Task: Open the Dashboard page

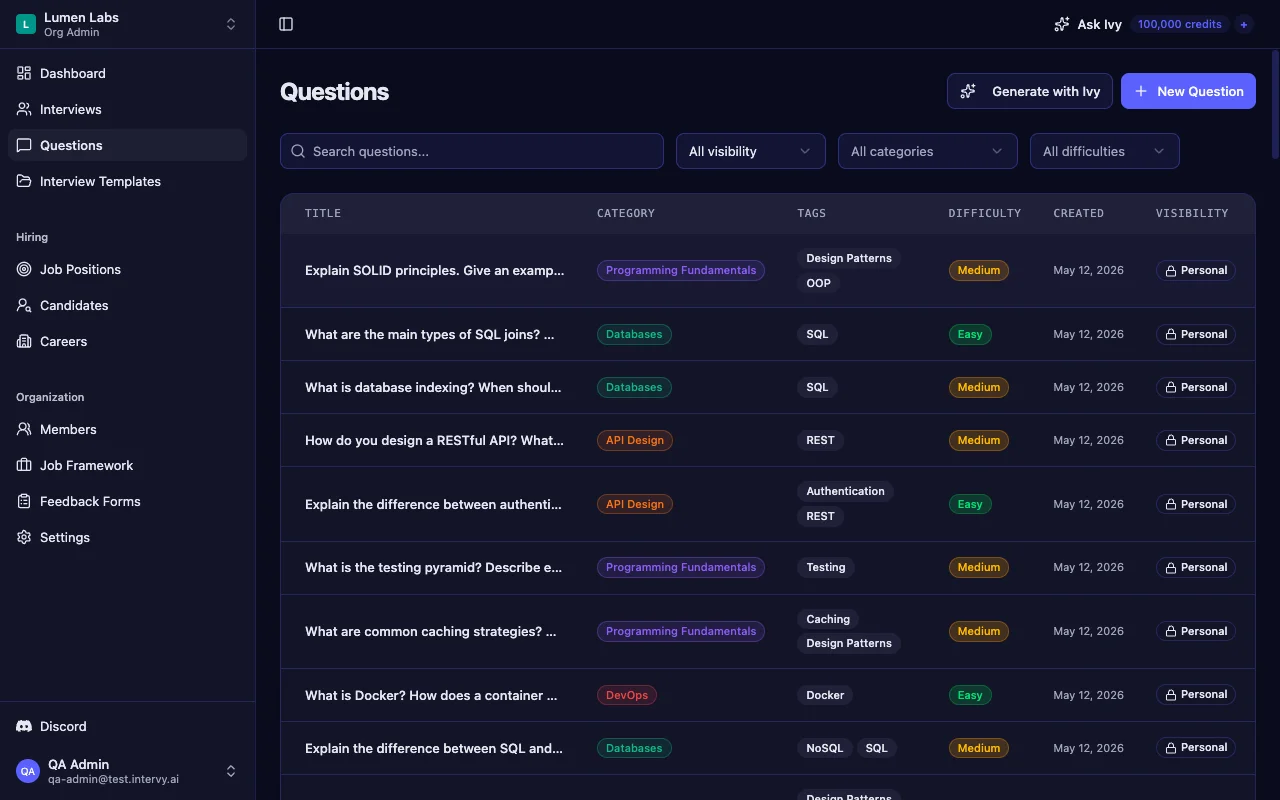Action: point(127,73)
